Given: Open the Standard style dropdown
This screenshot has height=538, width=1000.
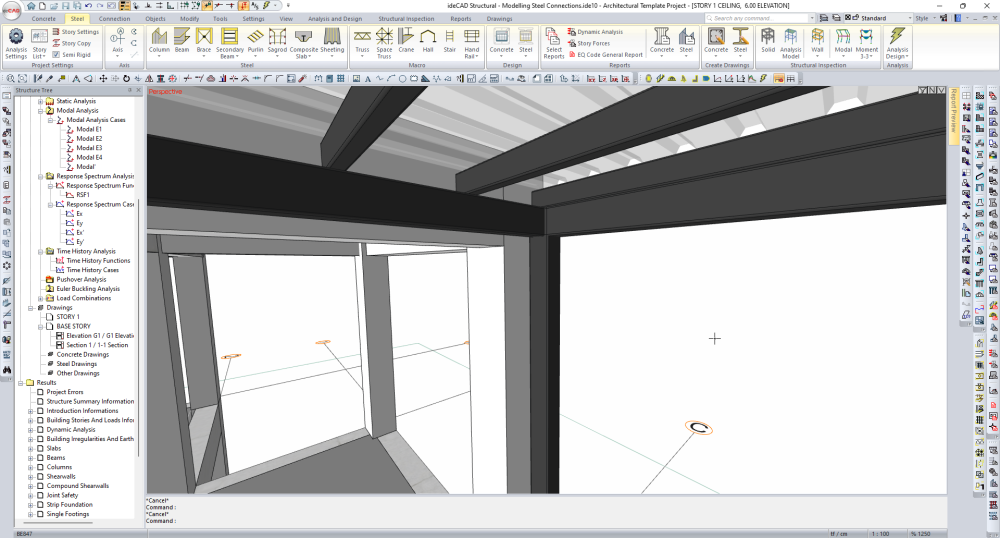Looking at the screenshot, I should click(x=884, y=18).
